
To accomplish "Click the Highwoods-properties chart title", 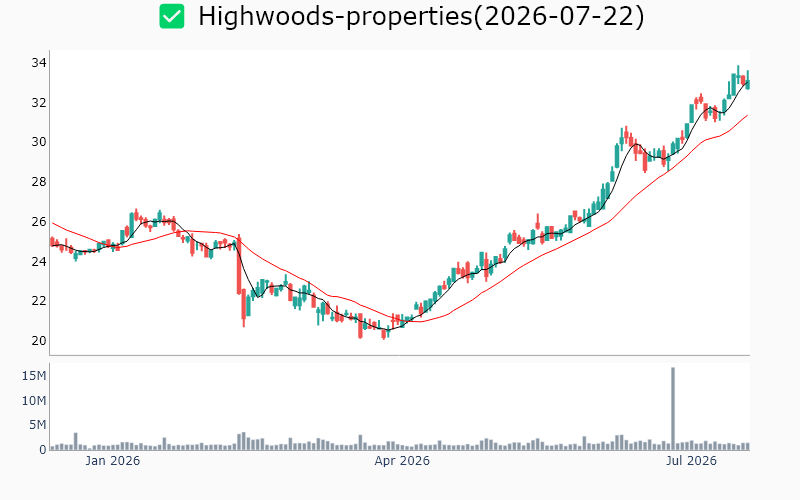I will coord(421,16).
